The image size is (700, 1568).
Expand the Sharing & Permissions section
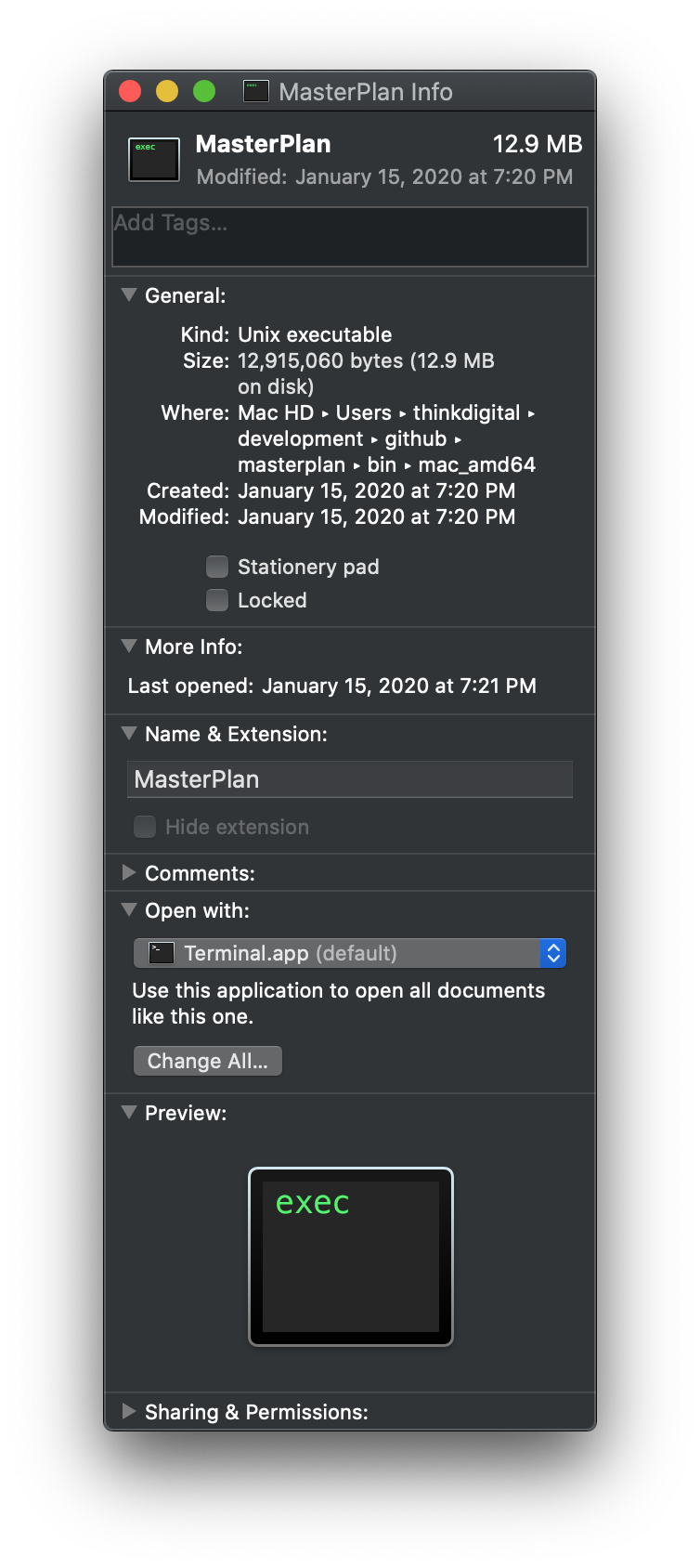[x=128, y=1411]
